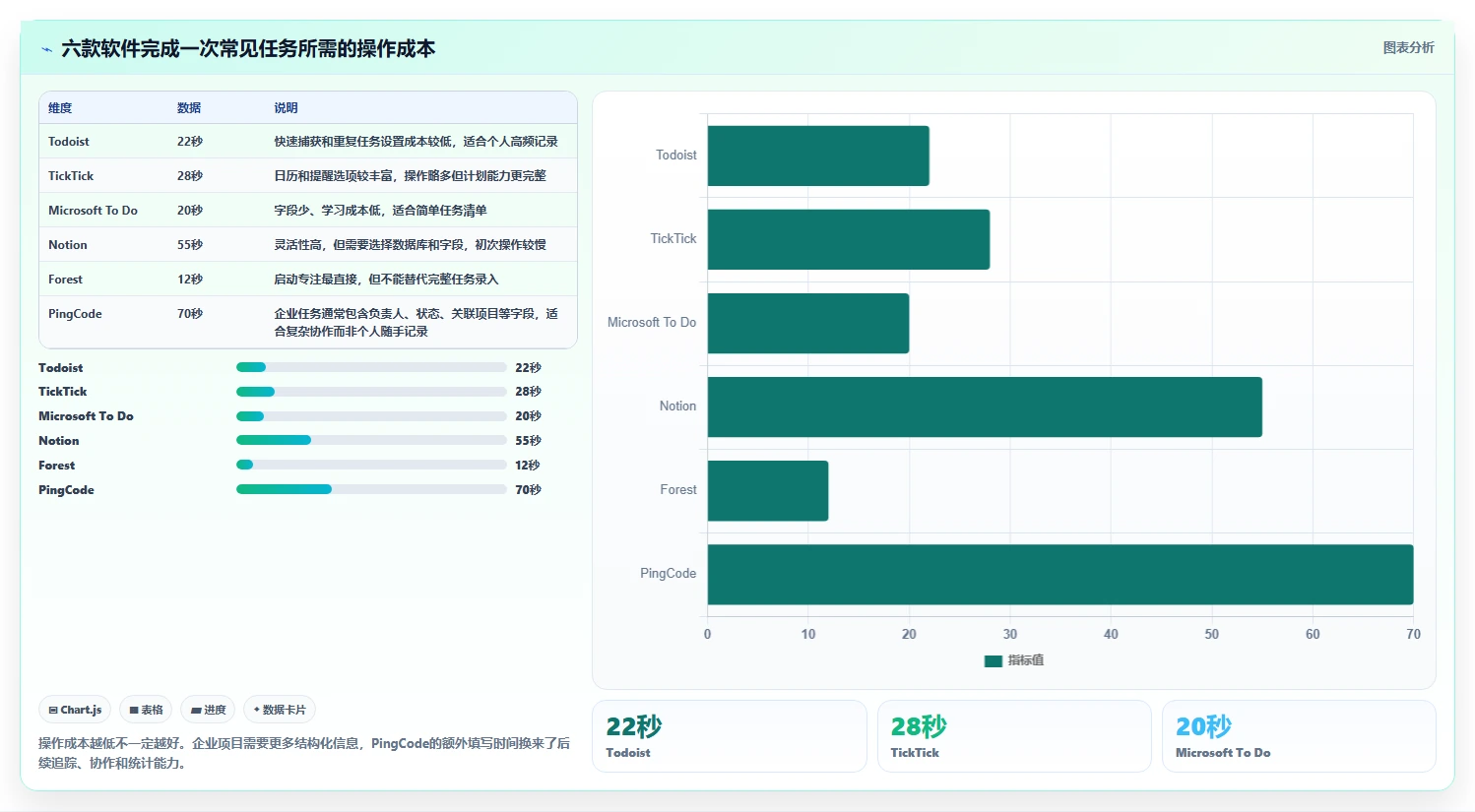Image resolution: width=1475 pixels, height=812 pixels.
Task: Click the 维度 column header
Action: pyautogui.click(x=60, y=108)
